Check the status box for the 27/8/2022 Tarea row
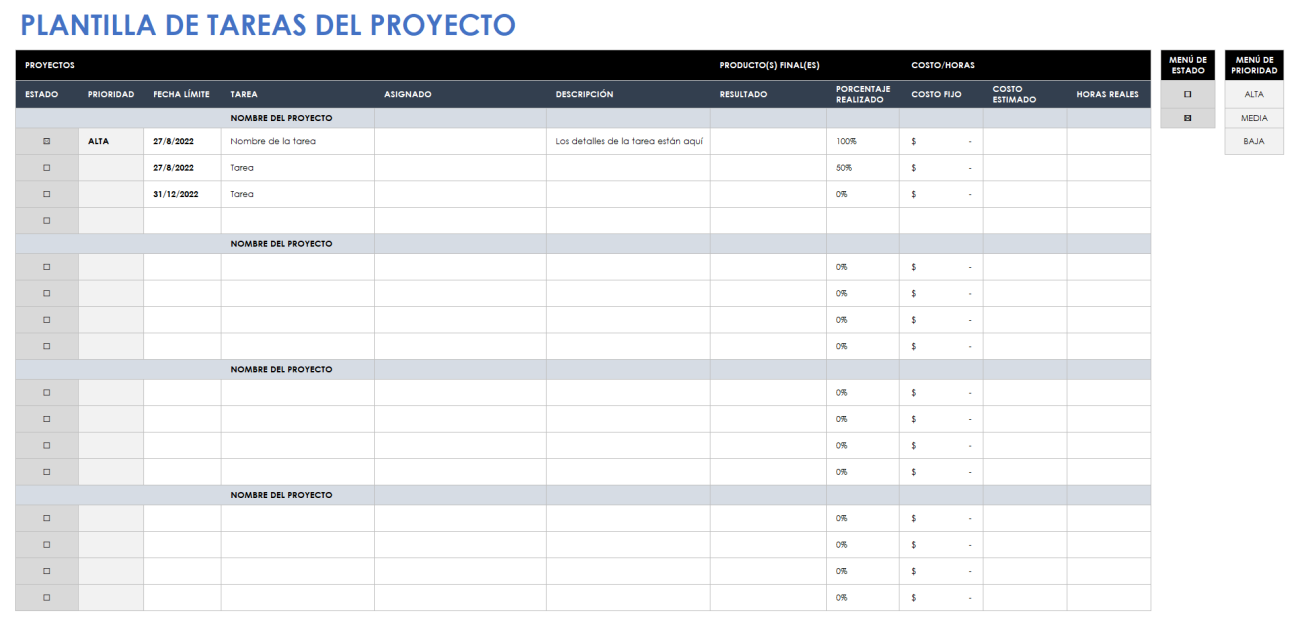The width and height of the screenshot is (1300, 621). point(46,167)
